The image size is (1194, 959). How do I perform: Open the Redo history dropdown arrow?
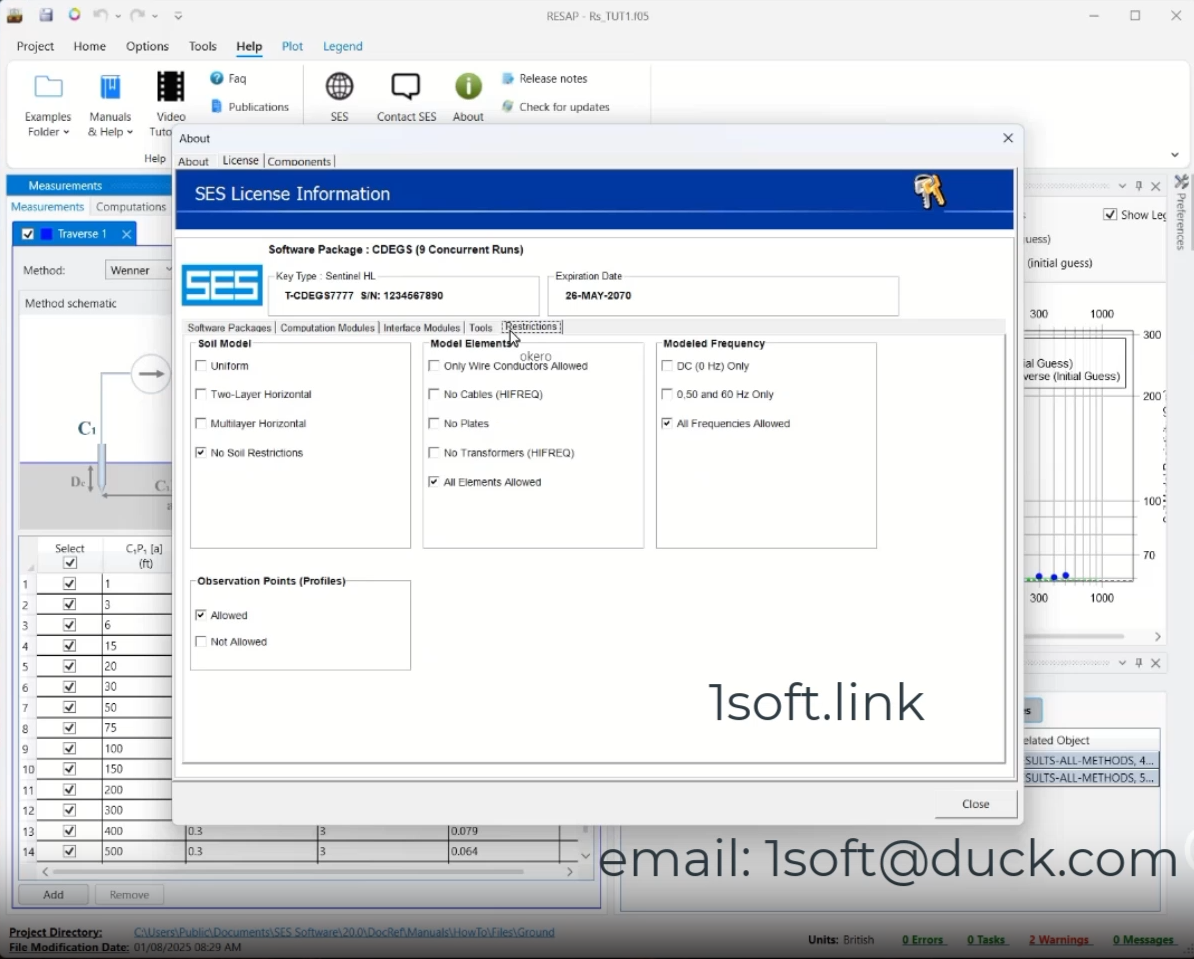pyautogui.click(x=155, y=15)
